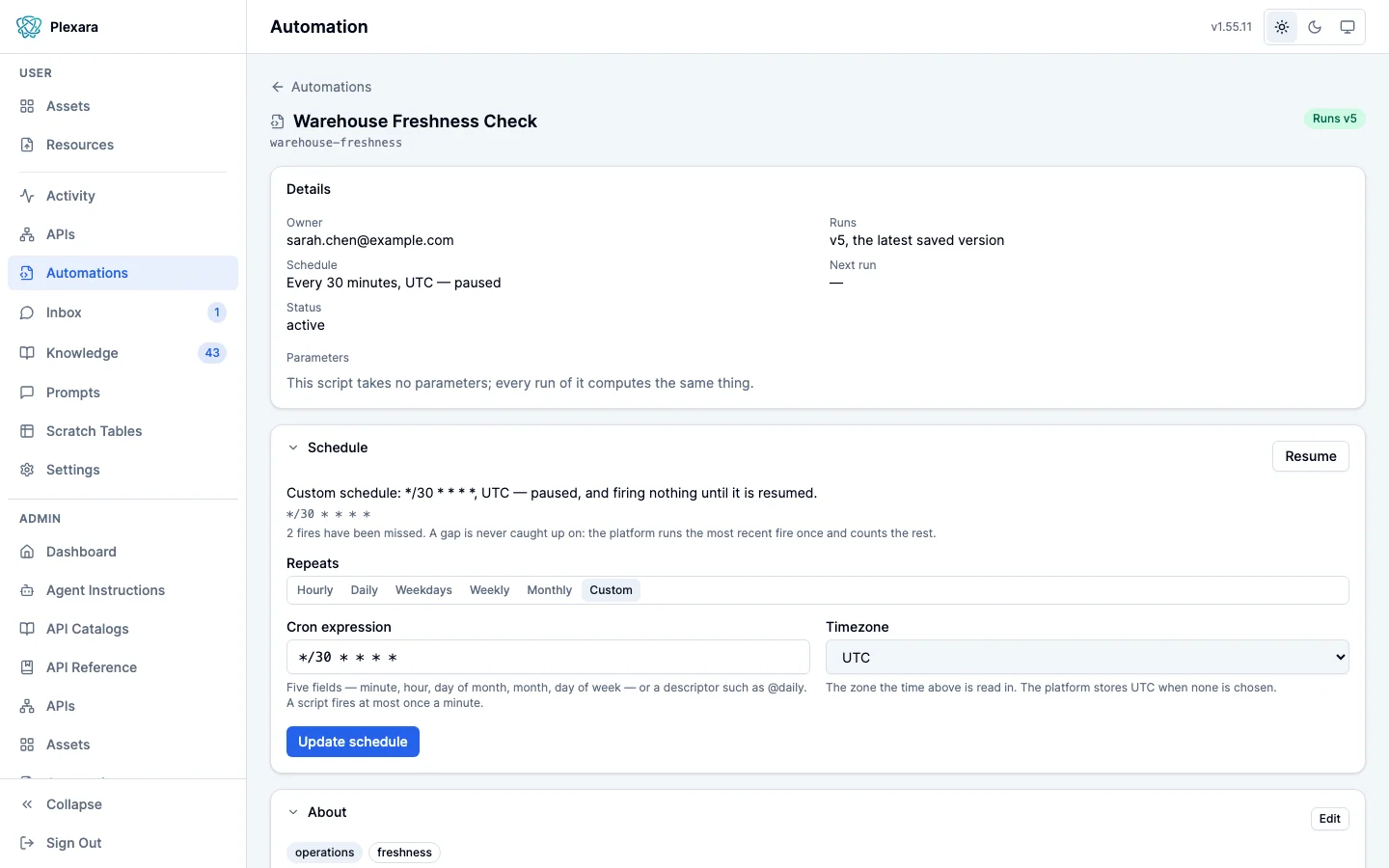Click the Runs v5 badge
The height and width of the screenshot is (868, 1389).
pyautogui.click(x=1335, y=119)
